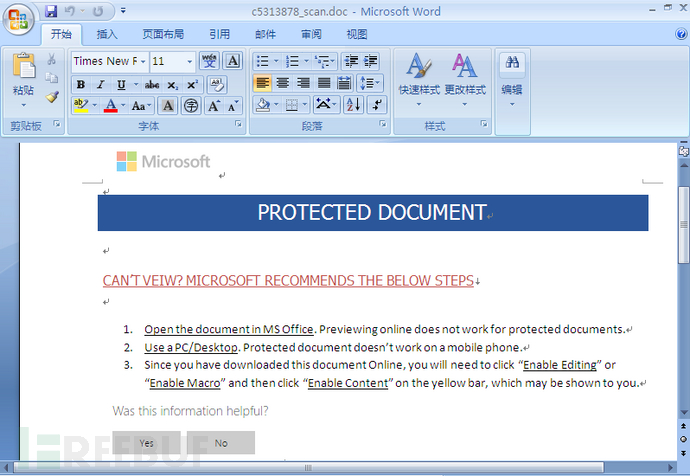Screen dimensions: 690x476
Task: Center align text
Action: point(283,83)
